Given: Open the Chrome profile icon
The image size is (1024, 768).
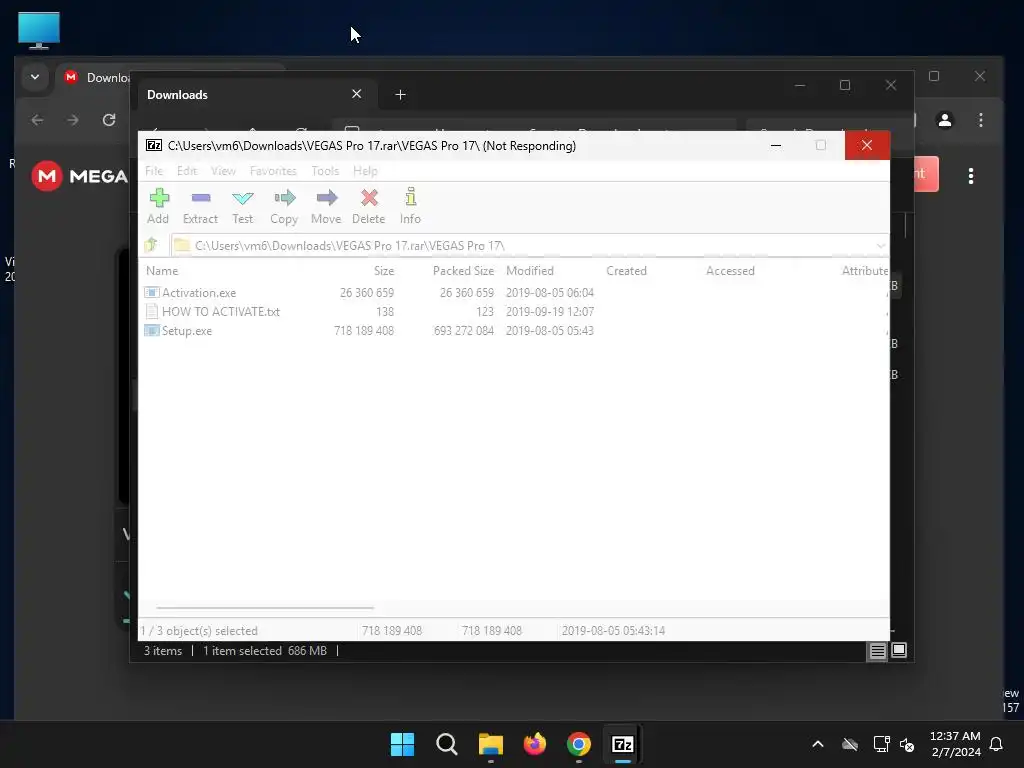Looking at the screenshot, I should tap(944, 120).
